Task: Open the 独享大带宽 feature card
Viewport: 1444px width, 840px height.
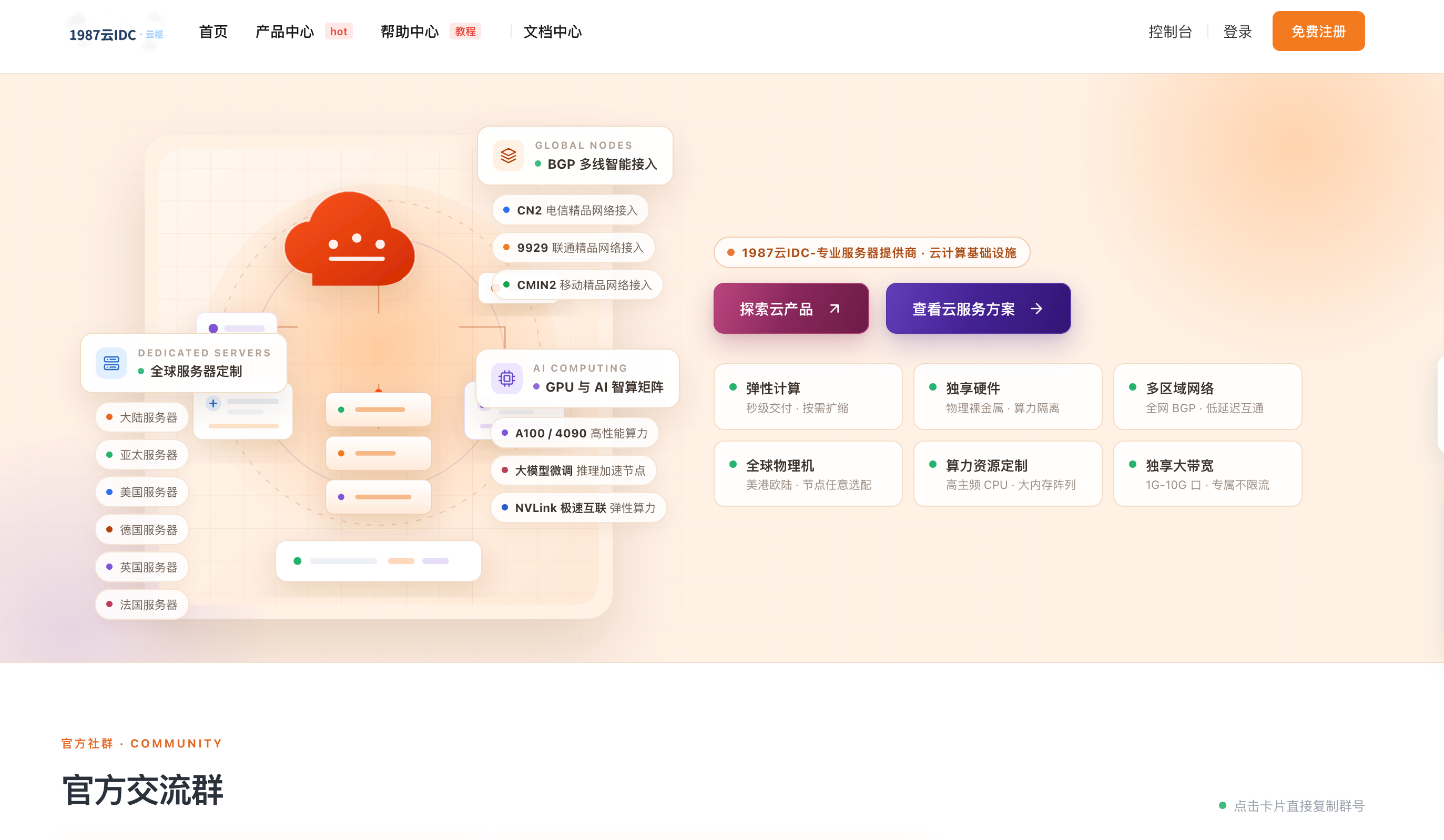Action: [x=1208, y=473]
